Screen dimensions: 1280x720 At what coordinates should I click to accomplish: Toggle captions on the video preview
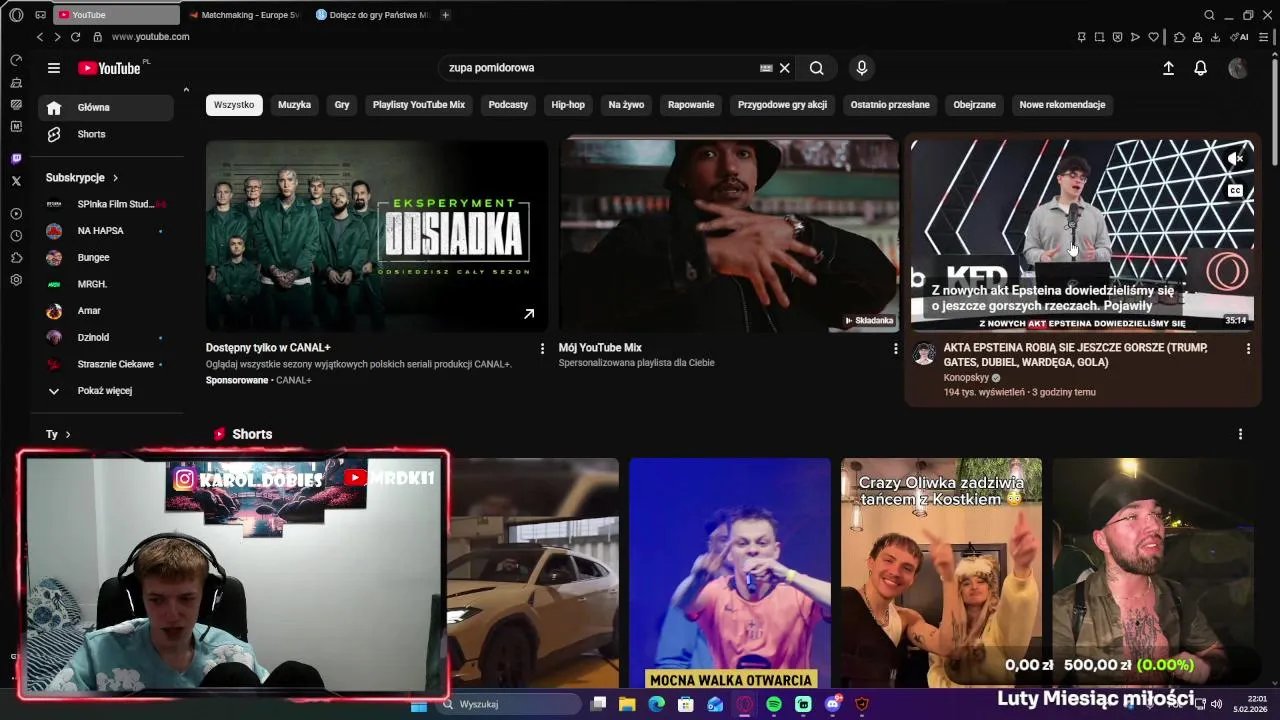[x=1236, y=191]
